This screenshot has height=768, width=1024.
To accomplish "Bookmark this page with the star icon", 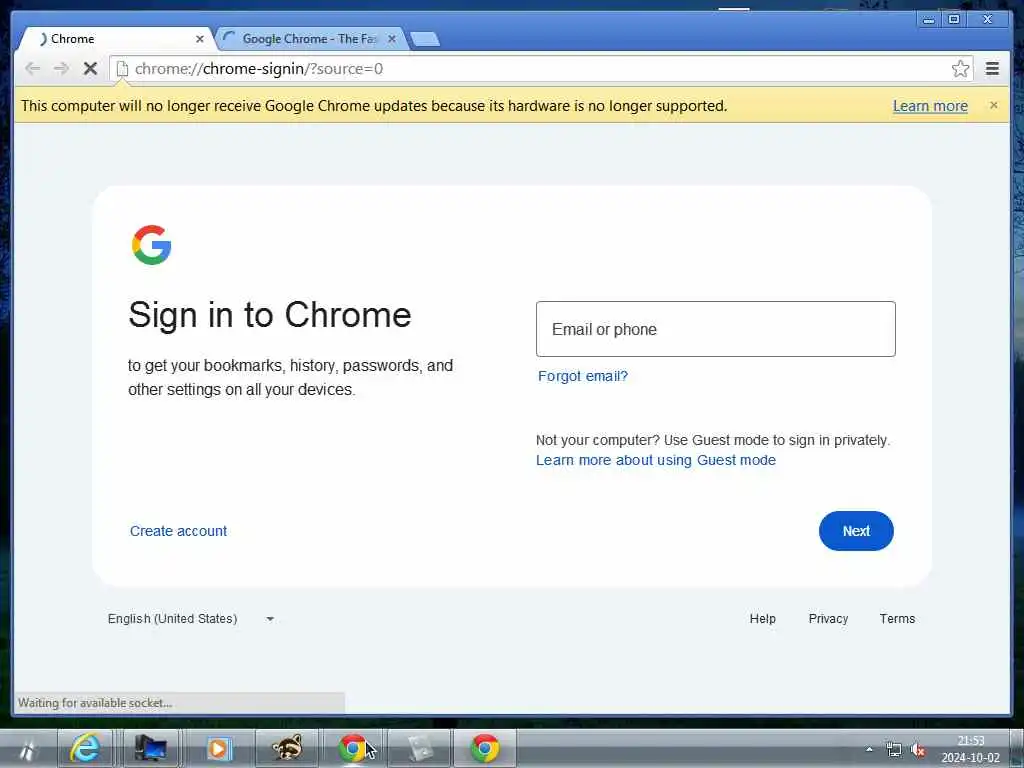I will (960, 69).
